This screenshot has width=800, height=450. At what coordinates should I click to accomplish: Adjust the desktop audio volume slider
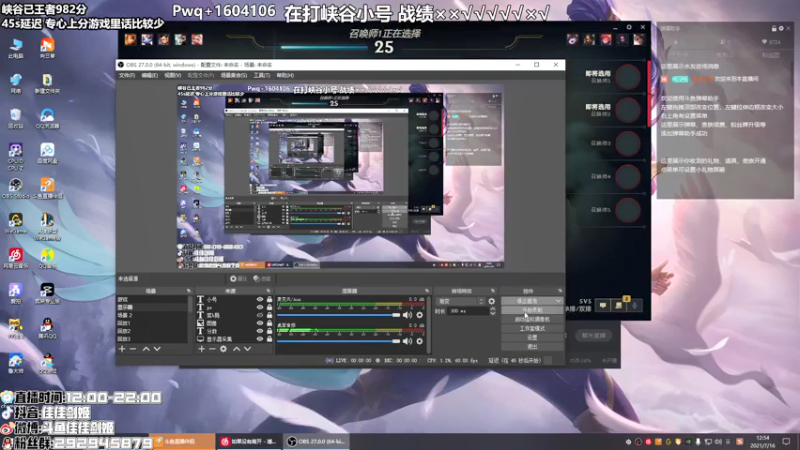pos(339,341)
